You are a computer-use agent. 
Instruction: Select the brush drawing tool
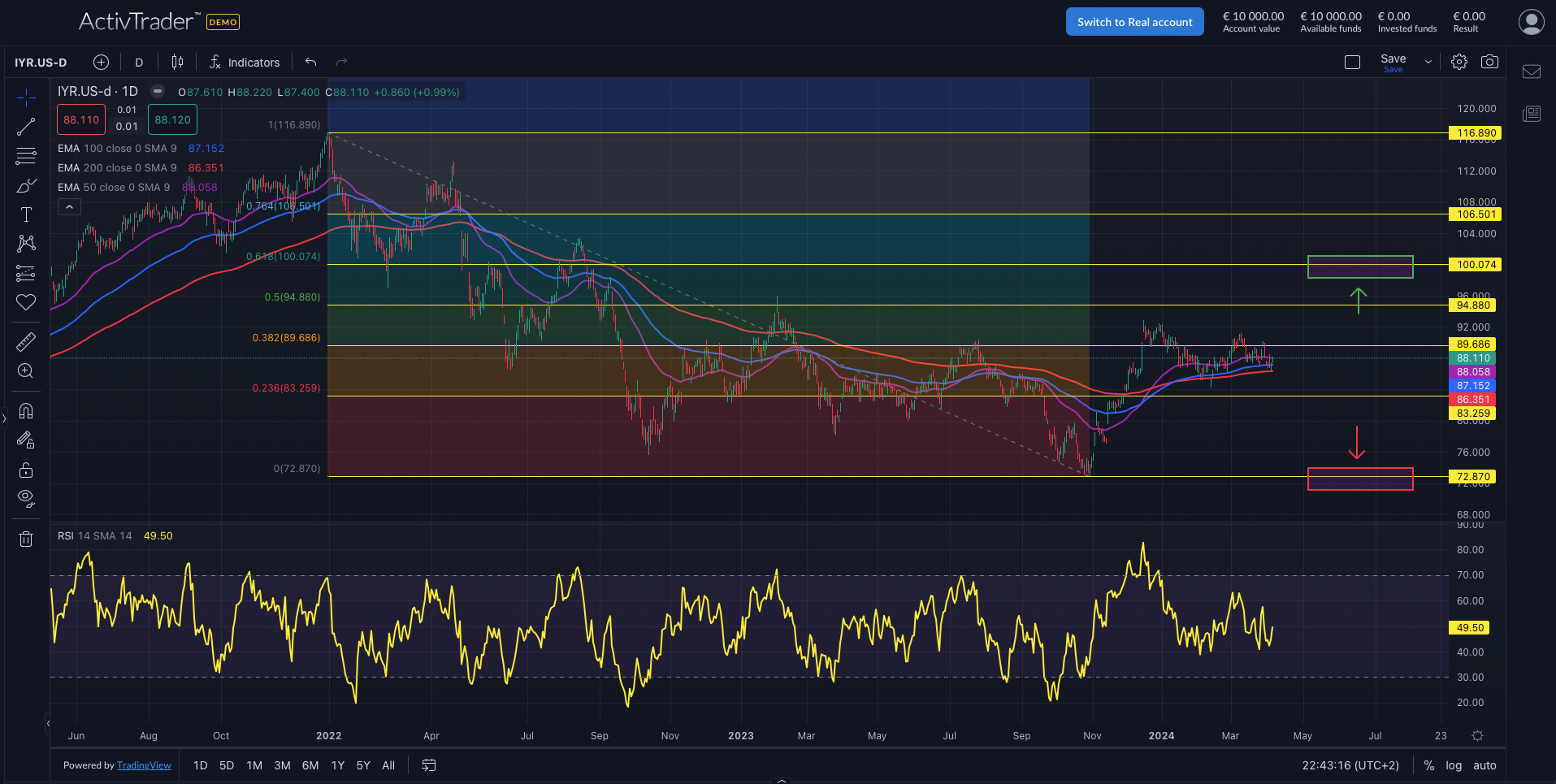point(26,185)
